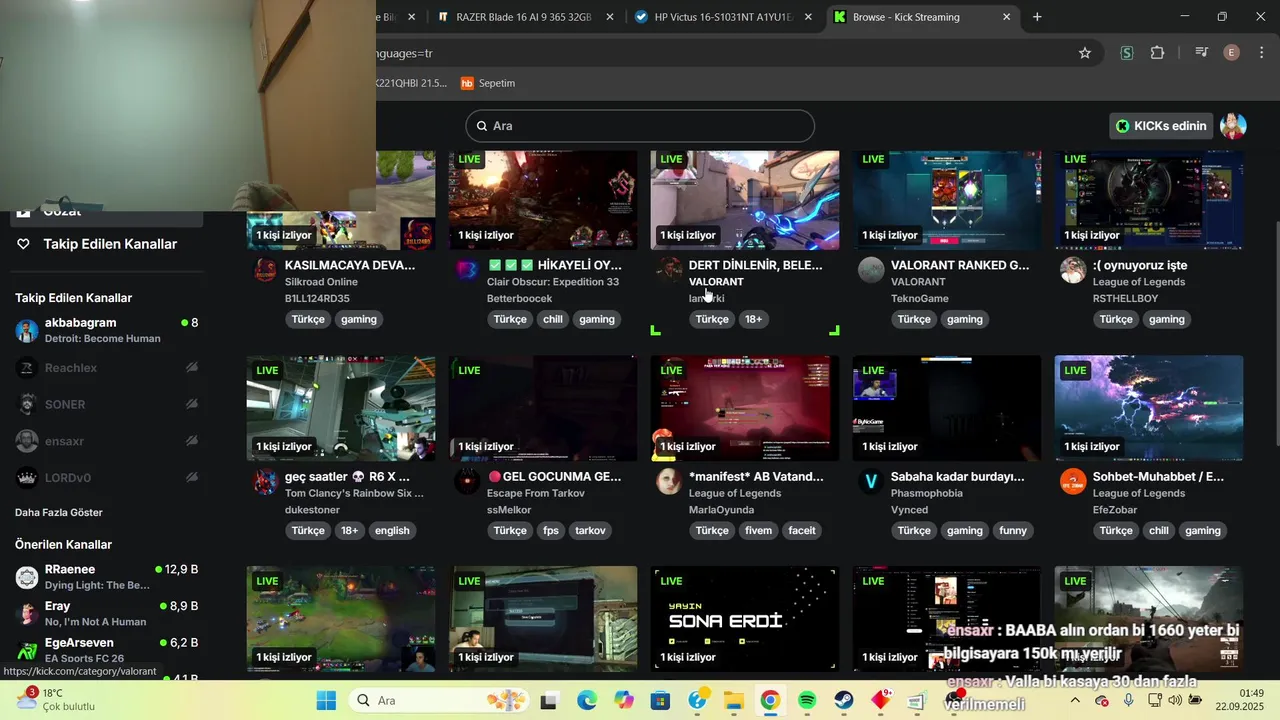
Task: Click the tarkov tag under ssMelkor
Action: point(590,530)
